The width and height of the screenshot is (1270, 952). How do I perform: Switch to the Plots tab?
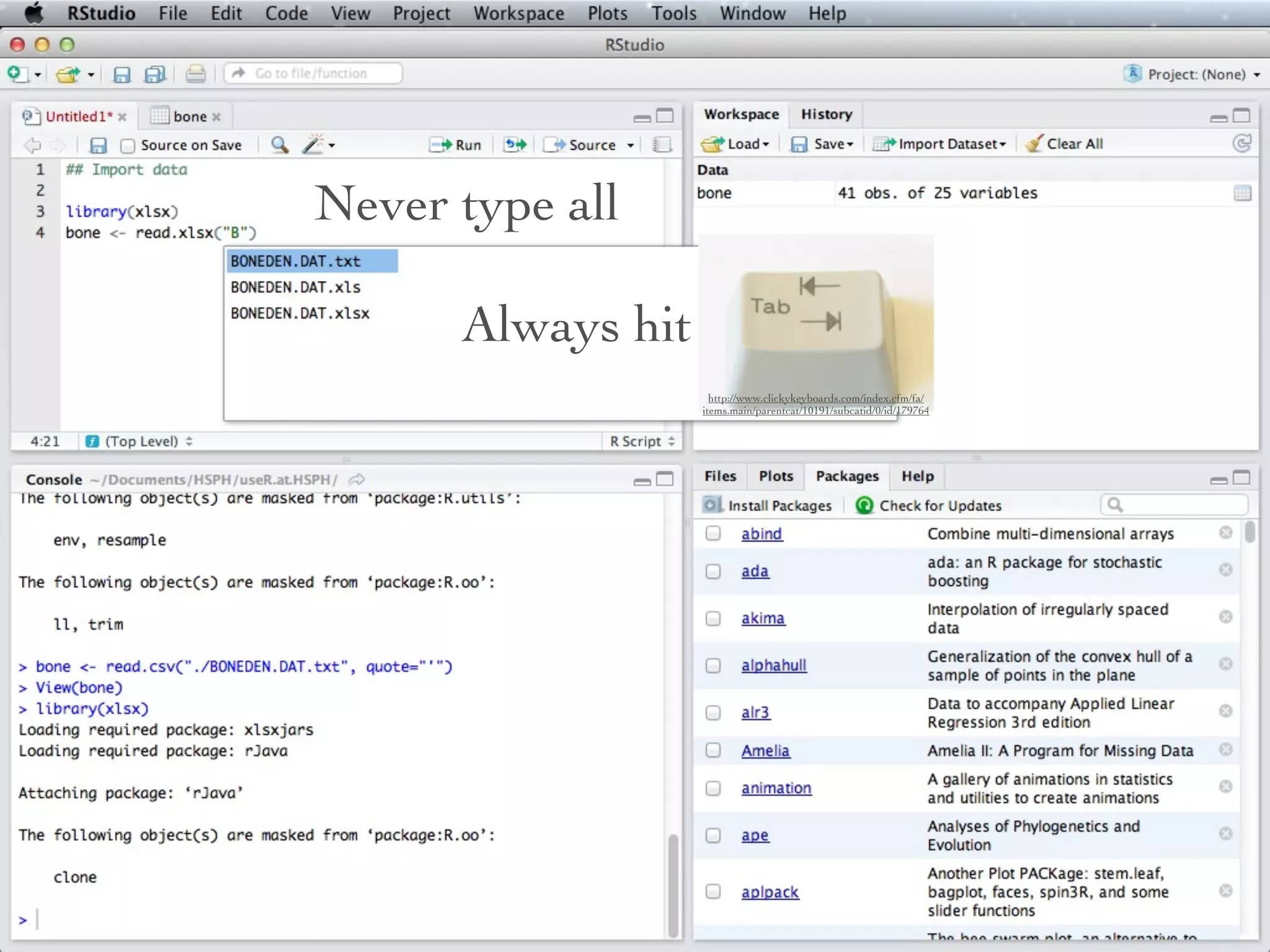[776, 476]
